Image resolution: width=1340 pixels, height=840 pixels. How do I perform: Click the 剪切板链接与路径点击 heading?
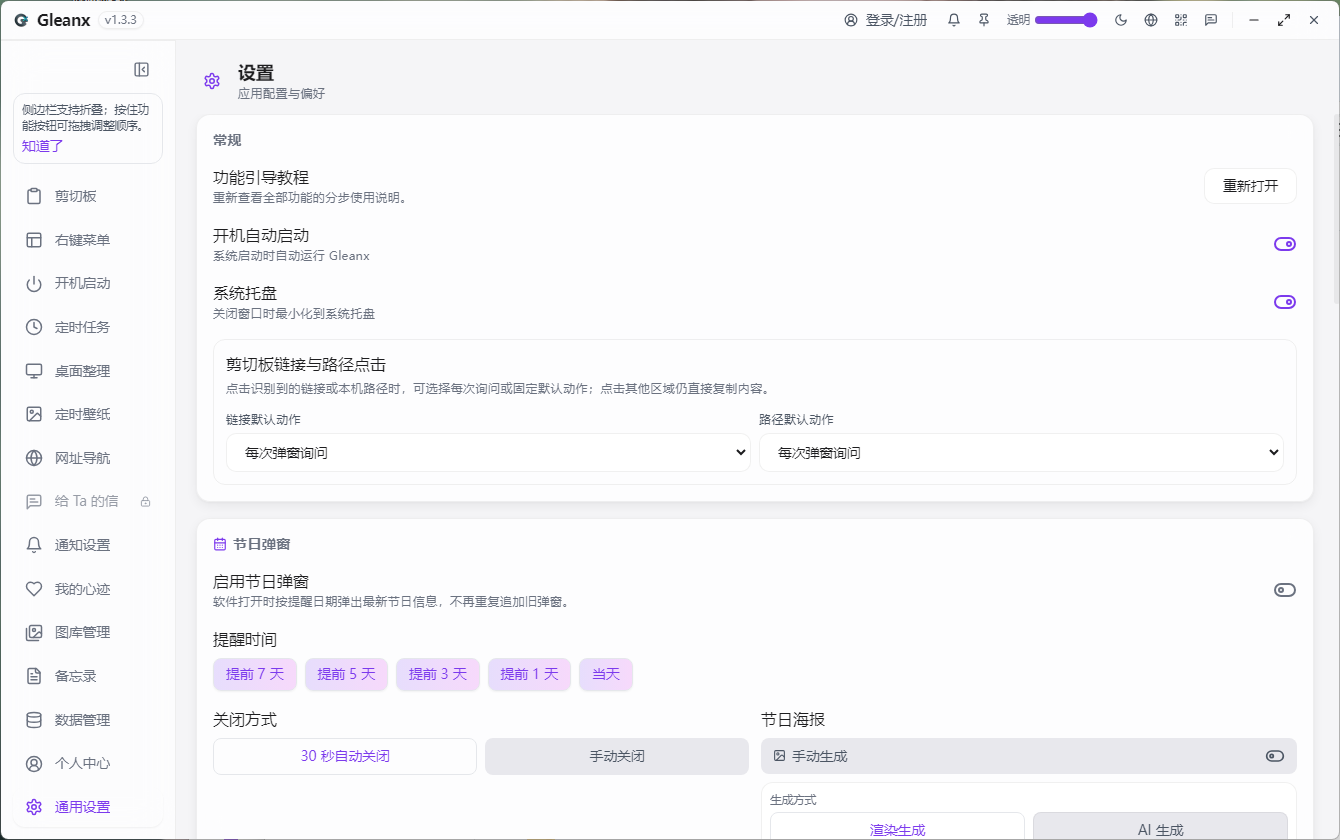306,365
